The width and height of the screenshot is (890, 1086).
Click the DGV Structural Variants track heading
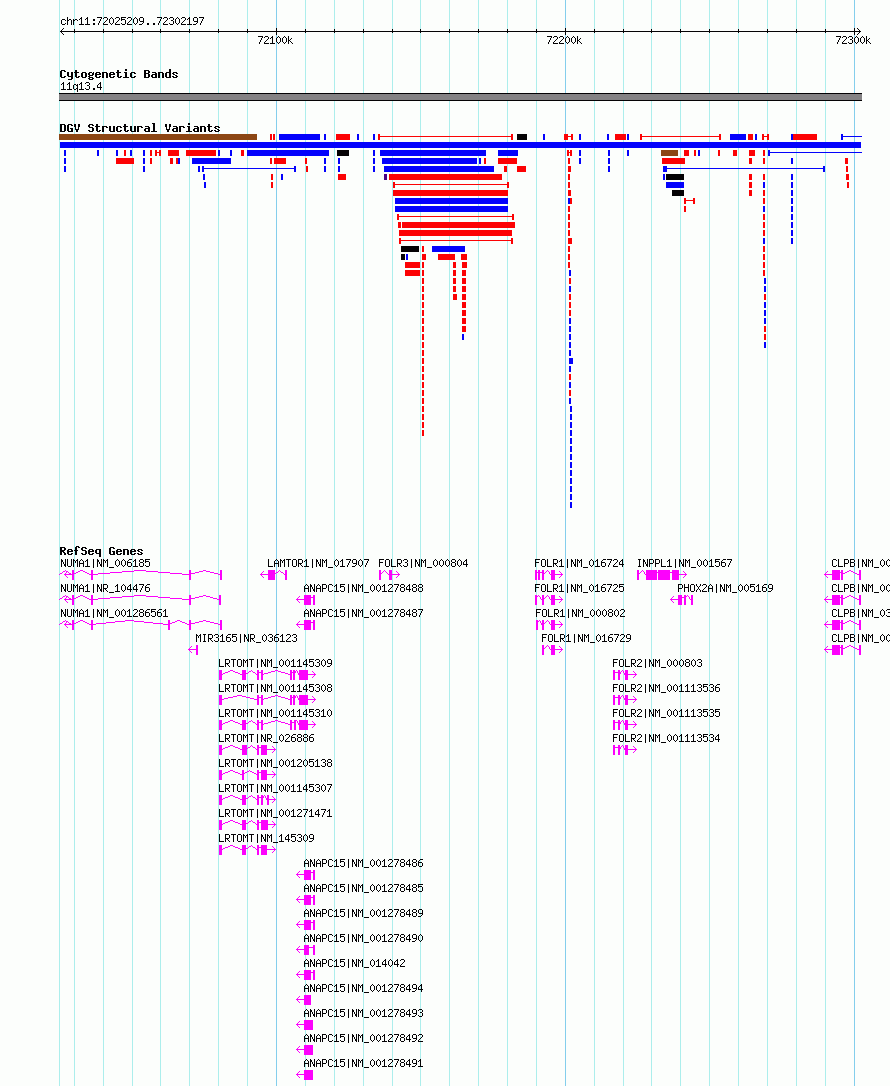coord(140,128)
